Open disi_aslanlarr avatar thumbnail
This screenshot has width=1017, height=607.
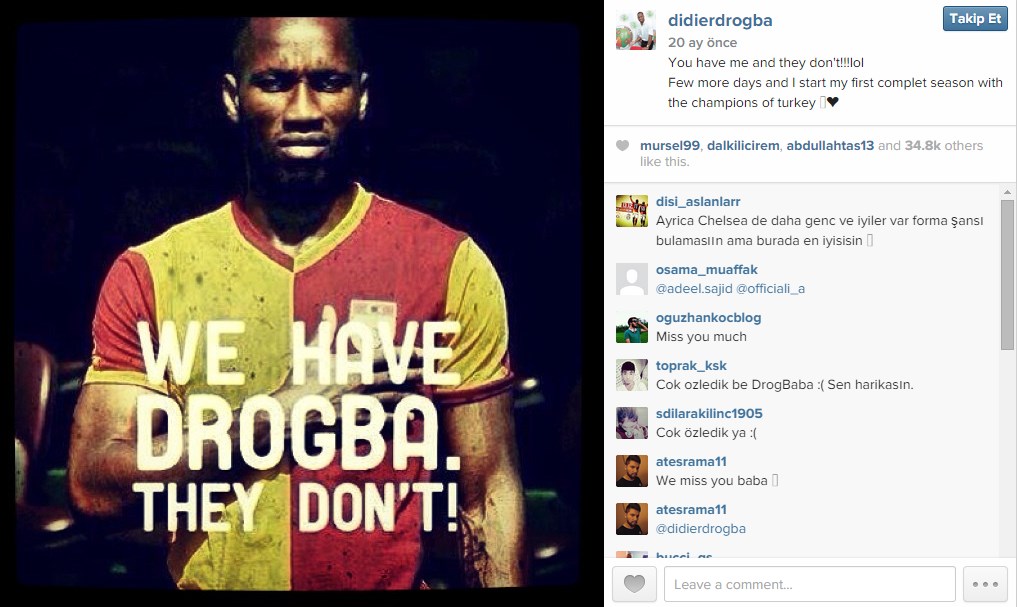[x=632, y=211]
